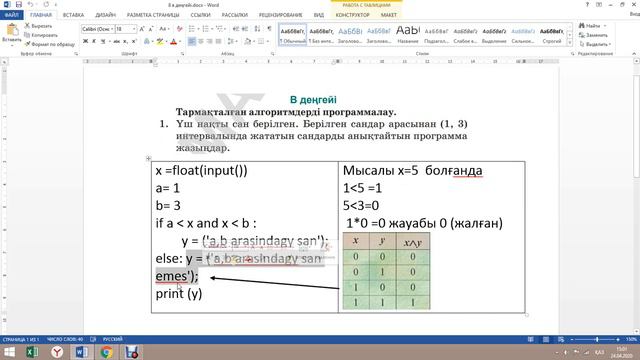Align text left
The height and width of the screenshot is (360, 640).
coord(192,41)
